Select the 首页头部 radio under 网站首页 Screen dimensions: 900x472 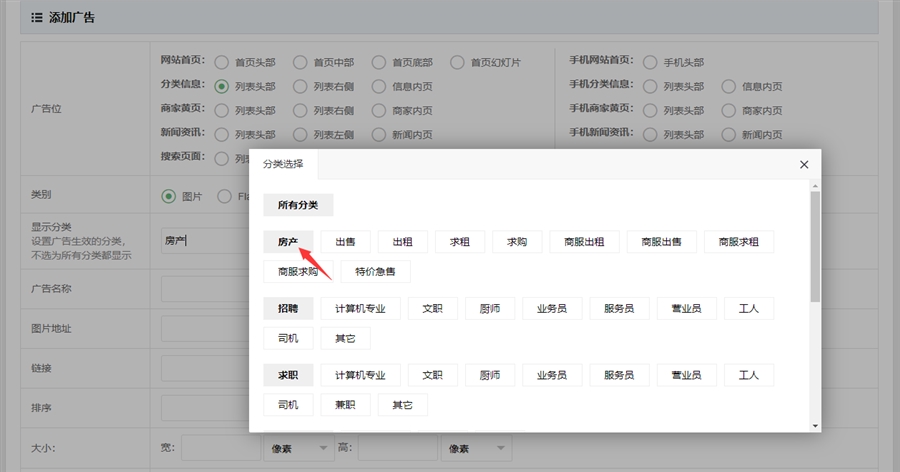[221, 62]
